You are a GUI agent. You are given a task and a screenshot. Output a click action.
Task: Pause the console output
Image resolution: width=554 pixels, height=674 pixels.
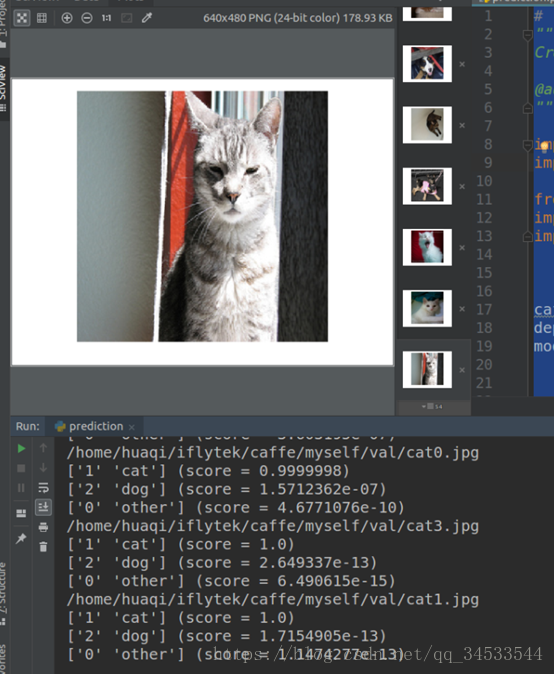click(21, 488)
